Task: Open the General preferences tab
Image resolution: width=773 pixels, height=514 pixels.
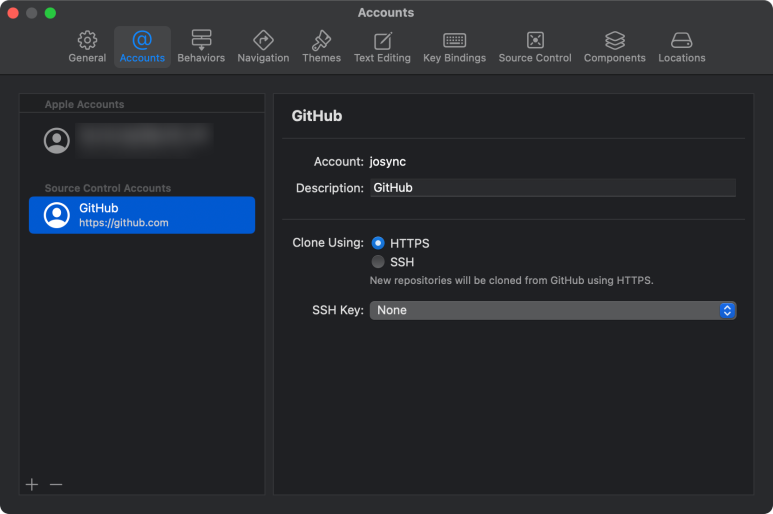Action: (87, 47)
